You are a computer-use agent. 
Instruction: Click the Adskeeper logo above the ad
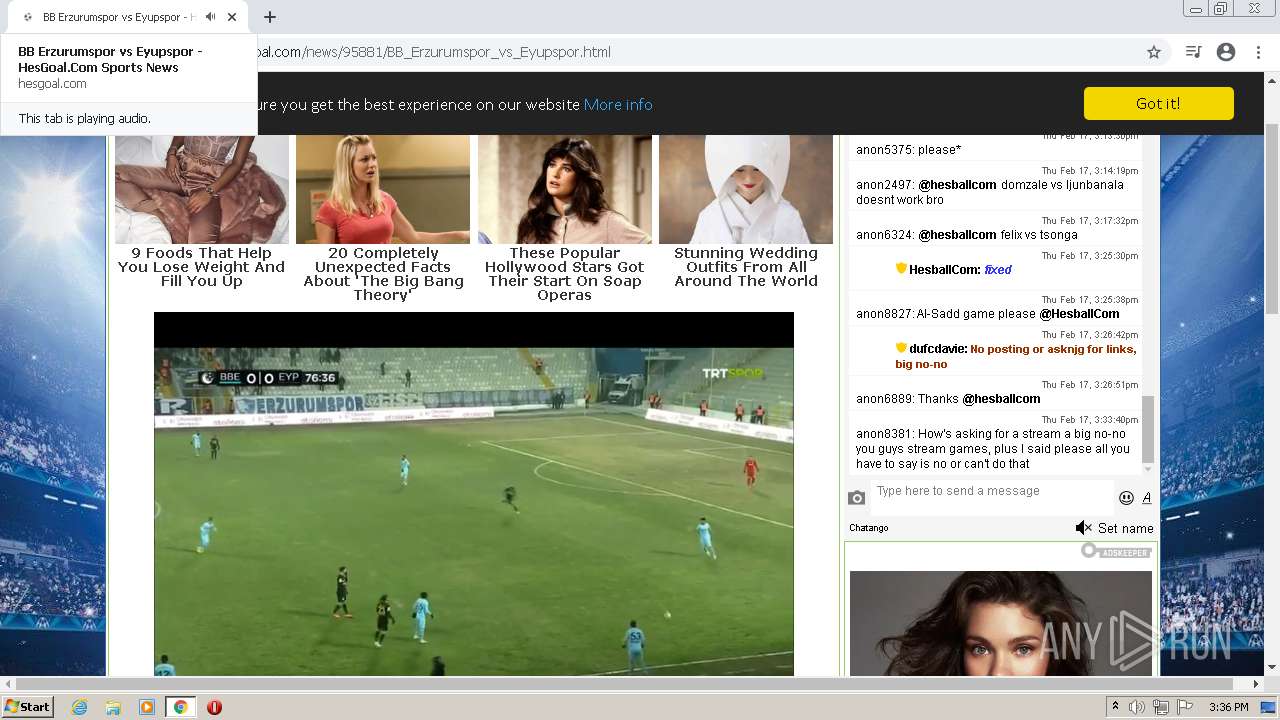1116,551
